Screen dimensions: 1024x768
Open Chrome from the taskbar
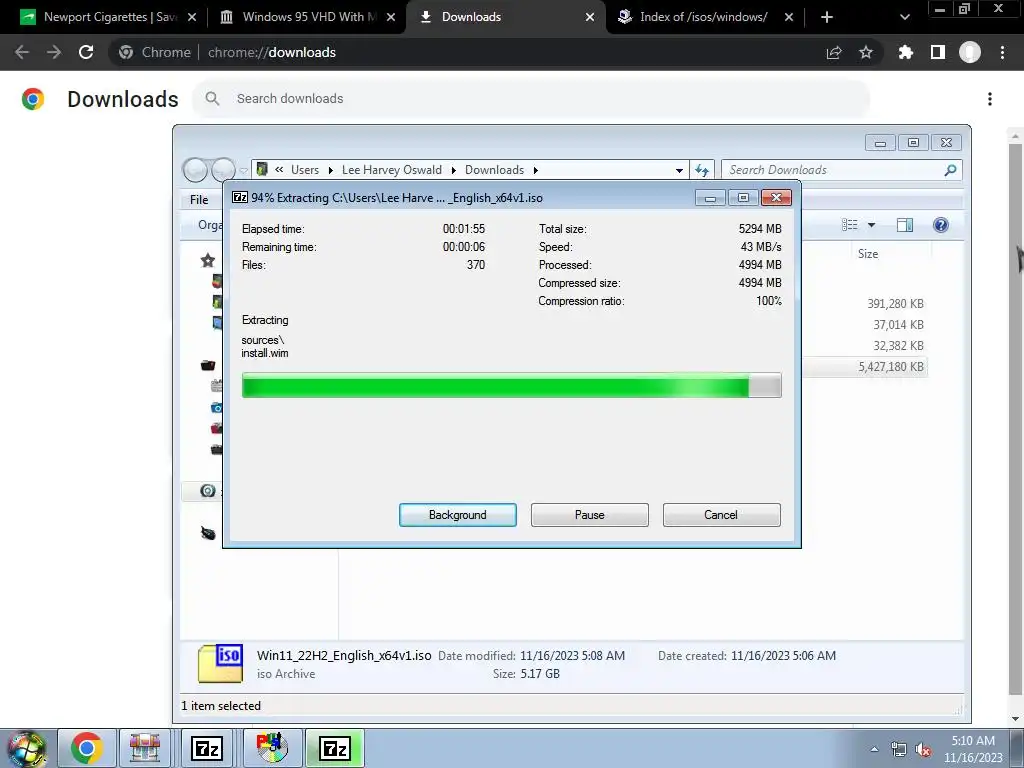click(87, 748)
